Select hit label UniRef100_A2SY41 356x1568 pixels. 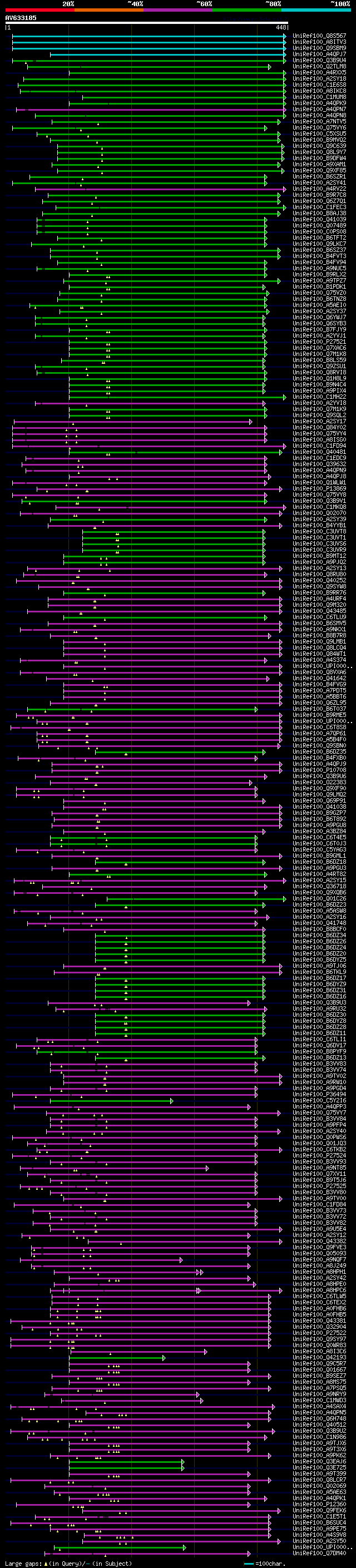tap(319, 182)
